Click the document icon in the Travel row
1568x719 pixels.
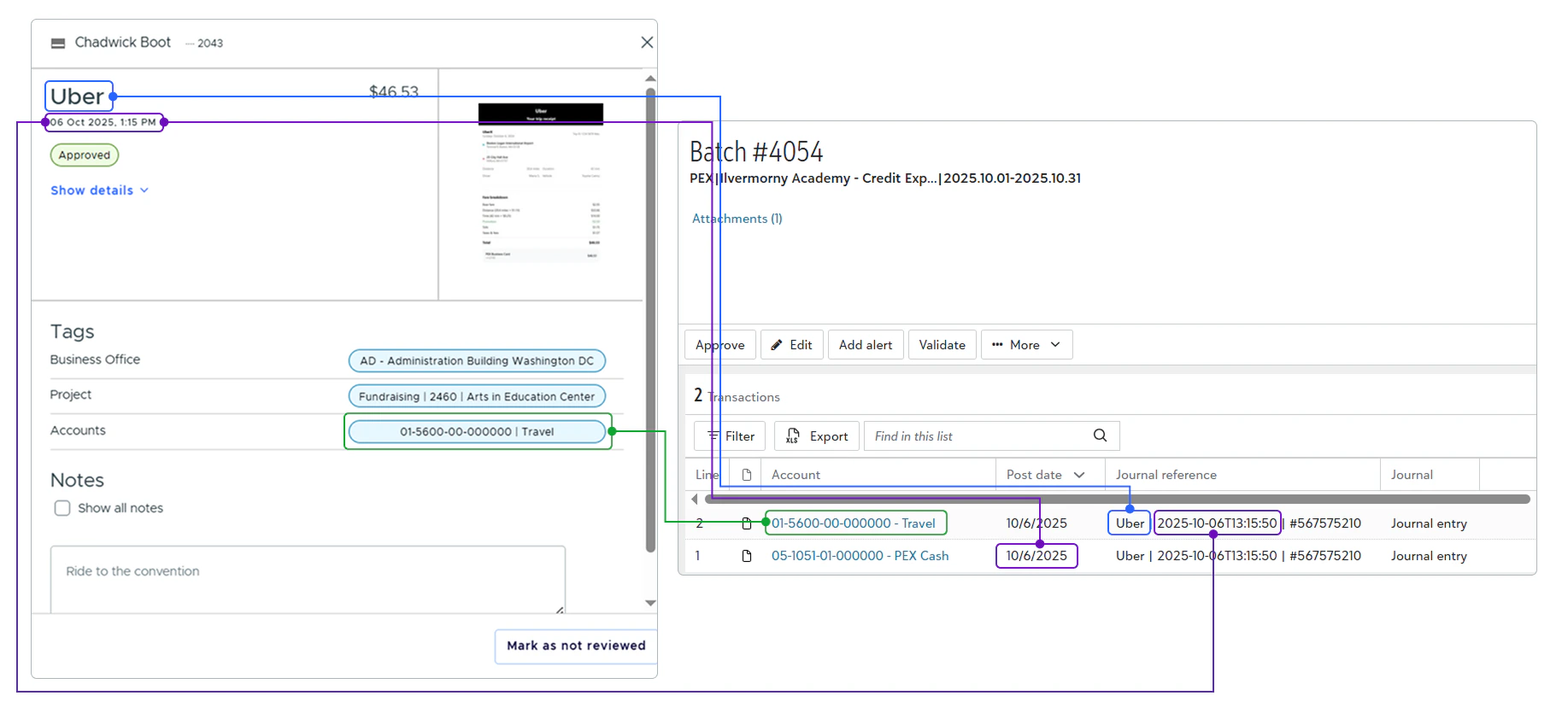pos(747,523)
